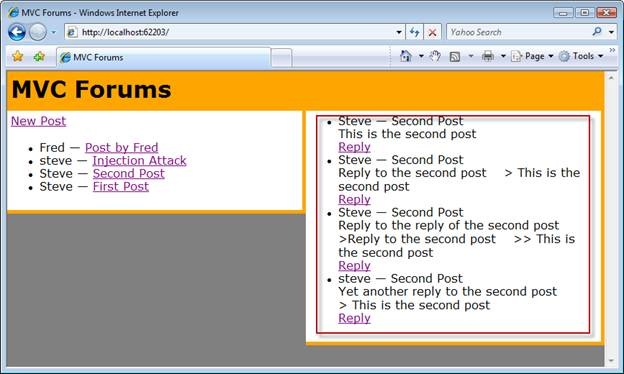Stop page loading with red X icon
The height and width of the screenshot is (374, 624).
433,32
